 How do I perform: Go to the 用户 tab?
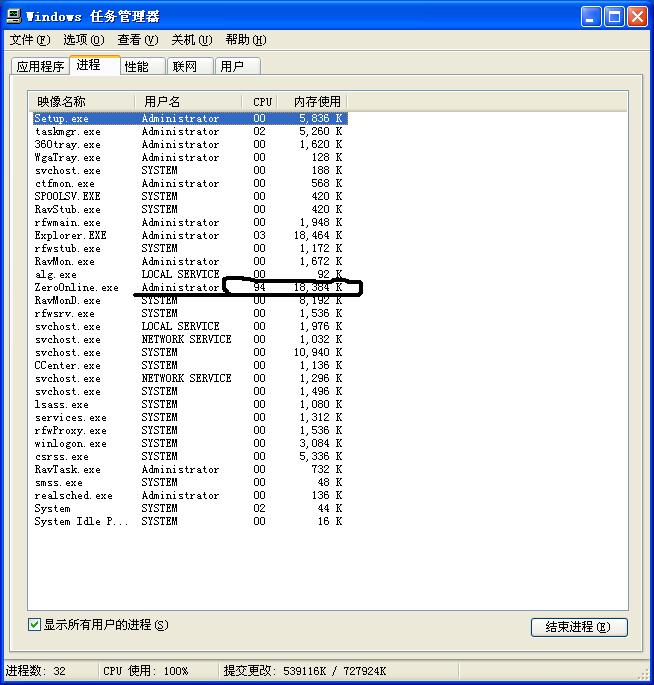coord(238,66)
